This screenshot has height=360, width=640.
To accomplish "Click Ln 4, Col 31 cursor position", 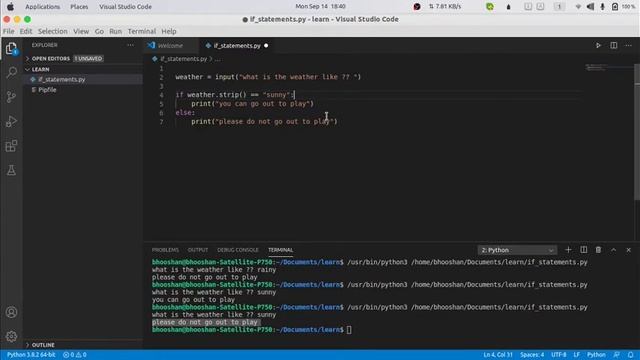I will click(x=498, y=355).
